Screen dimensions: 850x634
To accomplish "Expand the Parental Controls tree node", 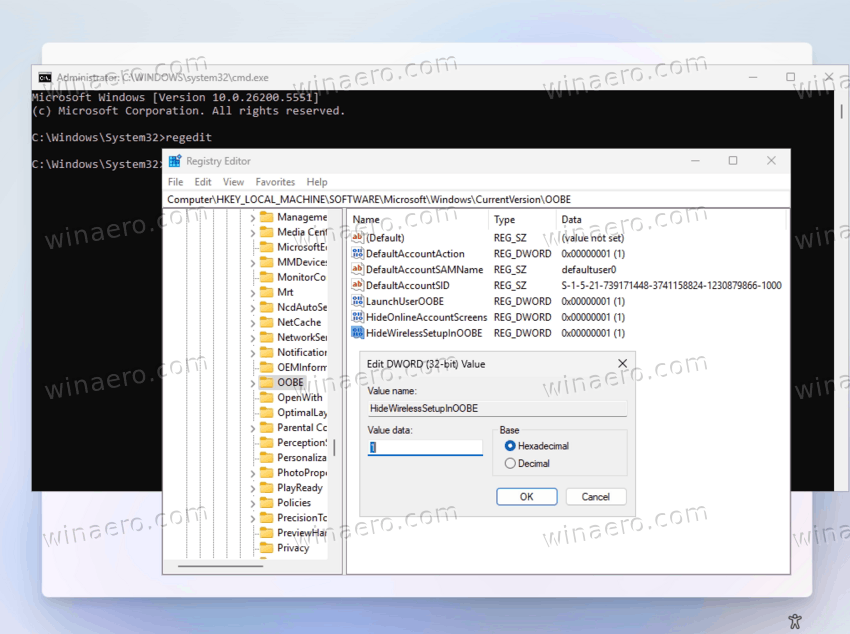I will point(253,428).
